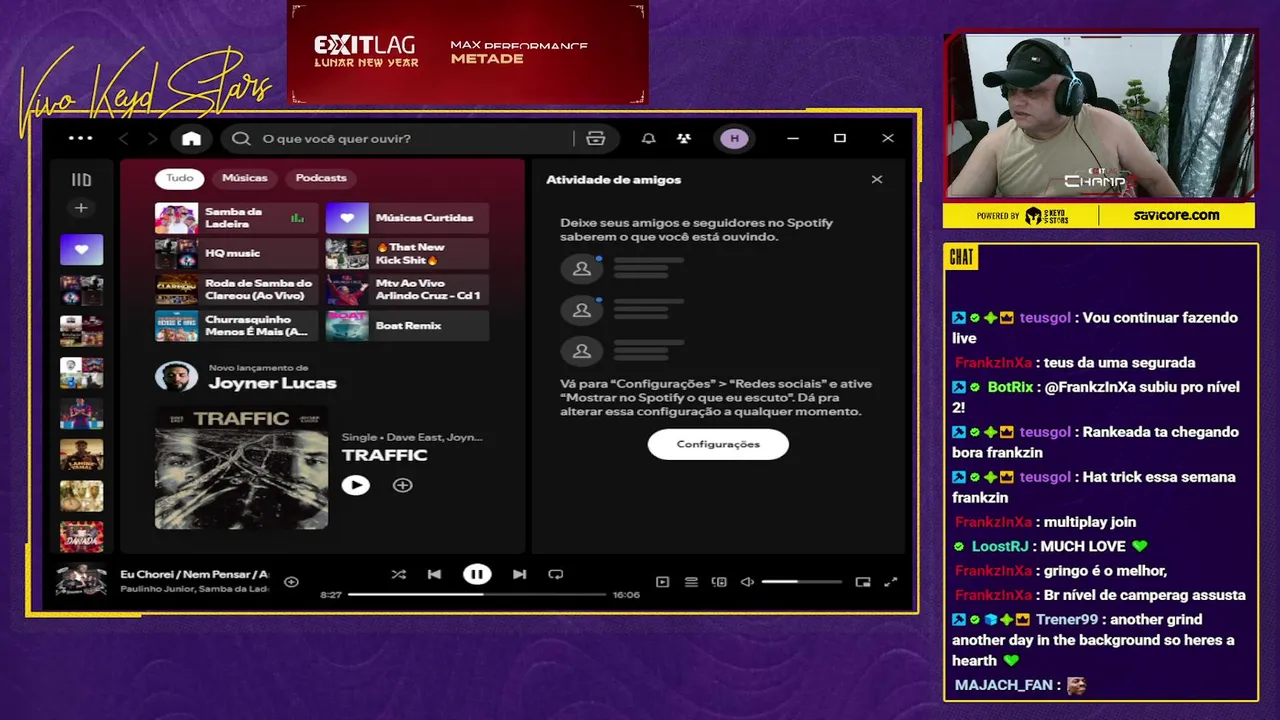Adjust the volume slider
The height and width of the screenshot is (720, 1280).
pyautogui.click(x=802, y=582)
